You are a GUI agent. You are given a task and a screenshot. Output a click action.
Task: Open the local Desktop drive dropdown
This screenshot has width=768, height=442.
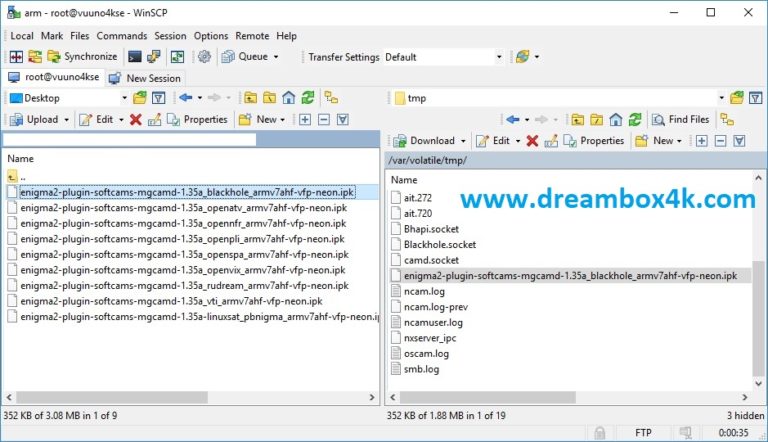(124, 98)
